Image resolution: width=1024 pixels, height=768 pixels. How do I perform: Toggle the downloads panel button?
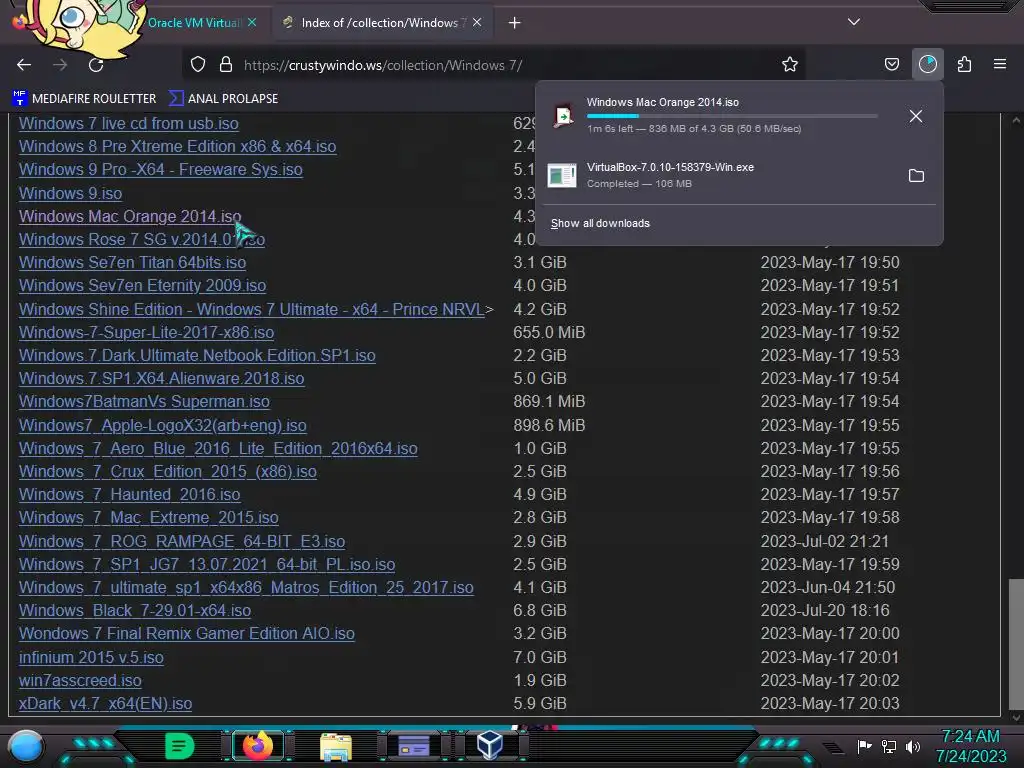pos(927,65)
